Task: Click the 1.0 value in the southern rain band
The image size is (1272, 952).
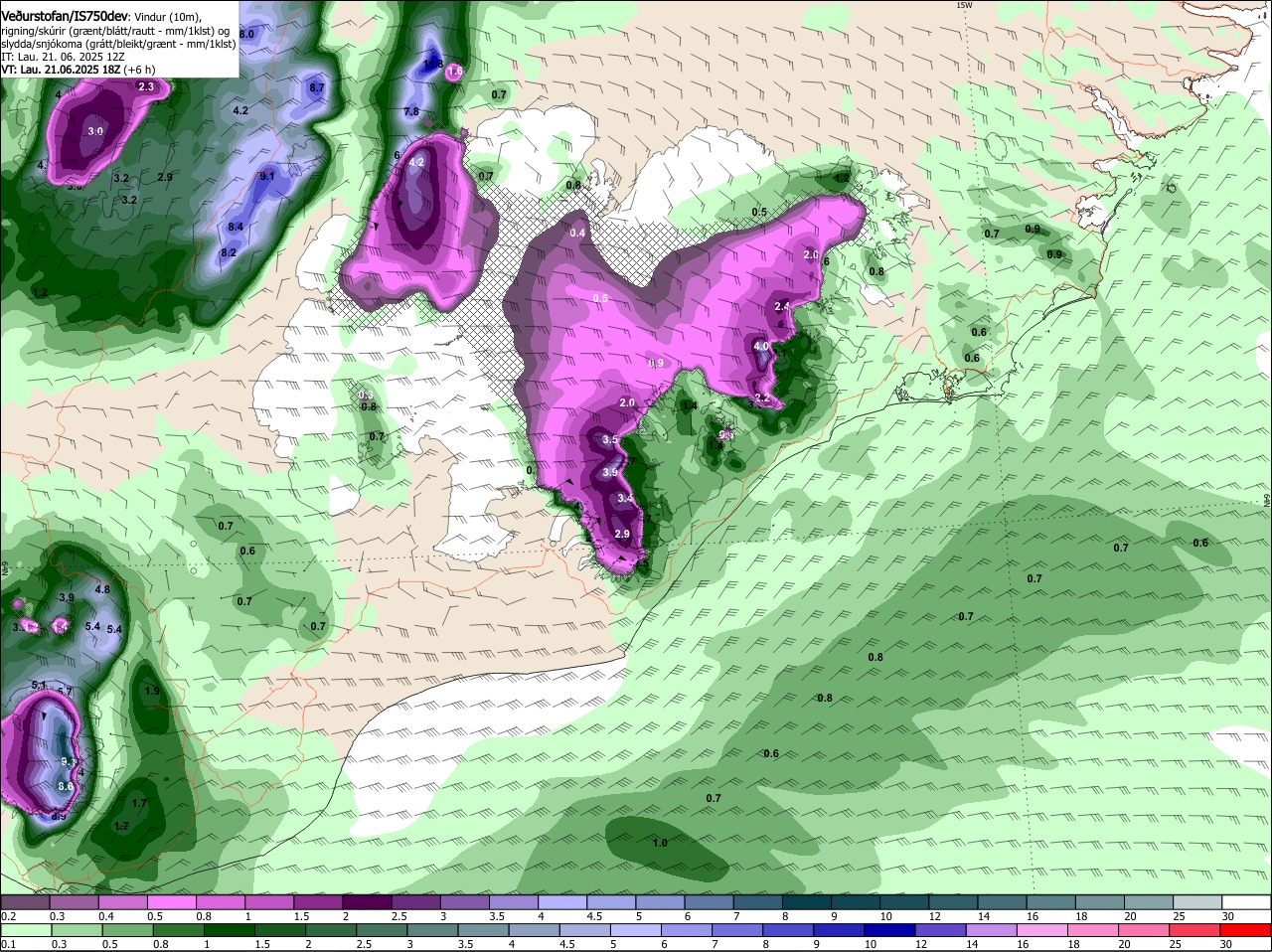Action: pyautogui.click(x=659, y=843)
